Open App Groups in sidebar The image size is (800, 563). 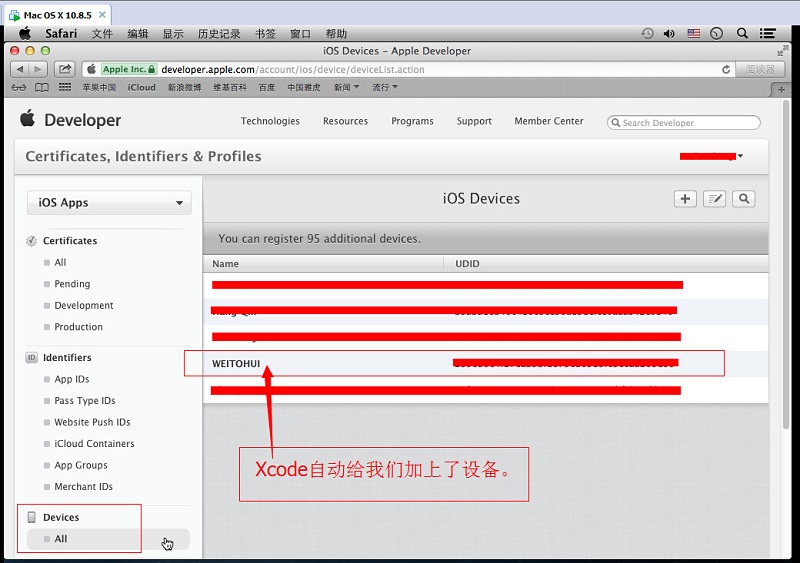point(81,465)
